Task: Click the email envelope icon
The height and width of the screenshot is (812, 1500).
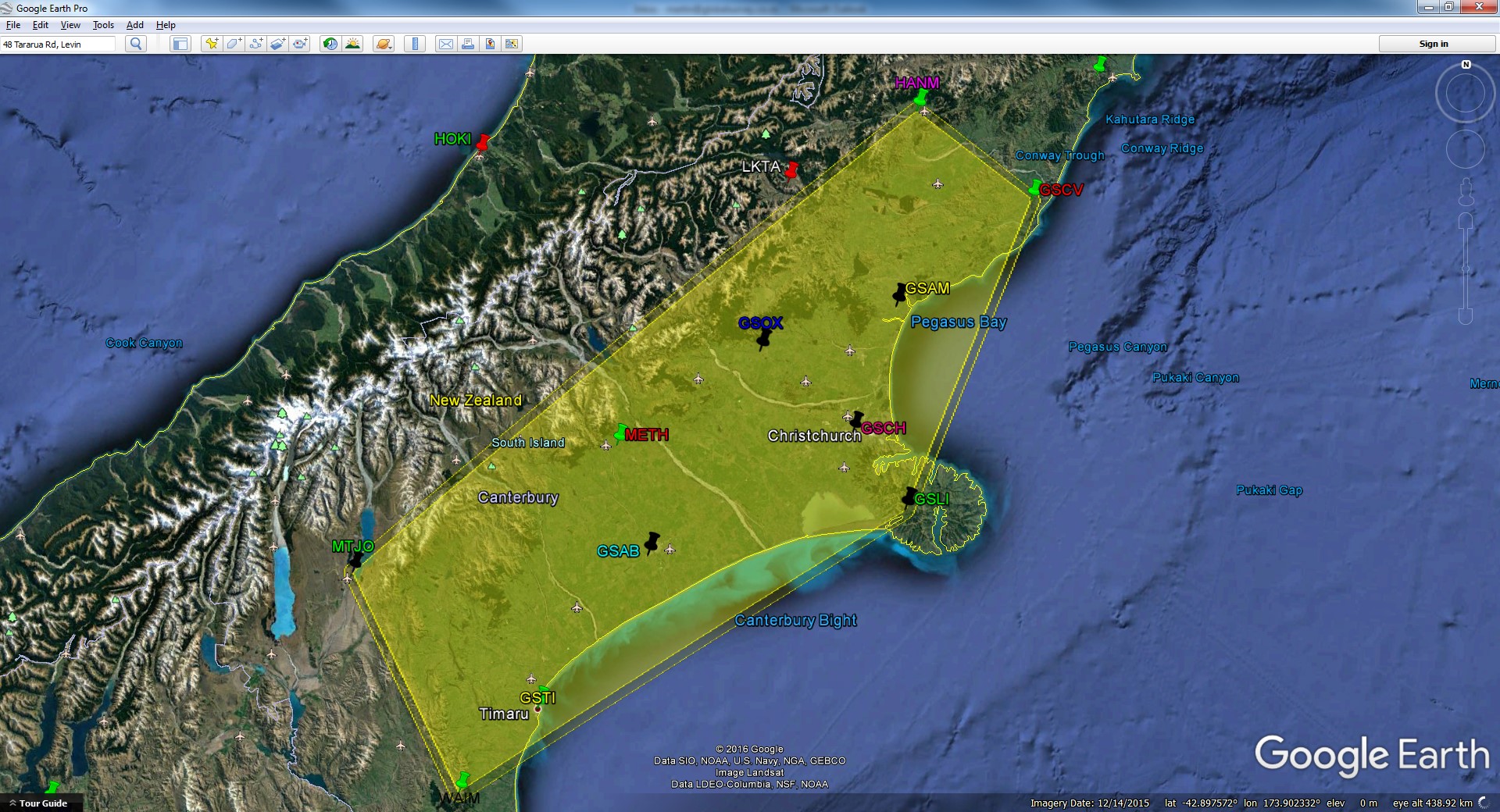Action: (x=445, y=44)
